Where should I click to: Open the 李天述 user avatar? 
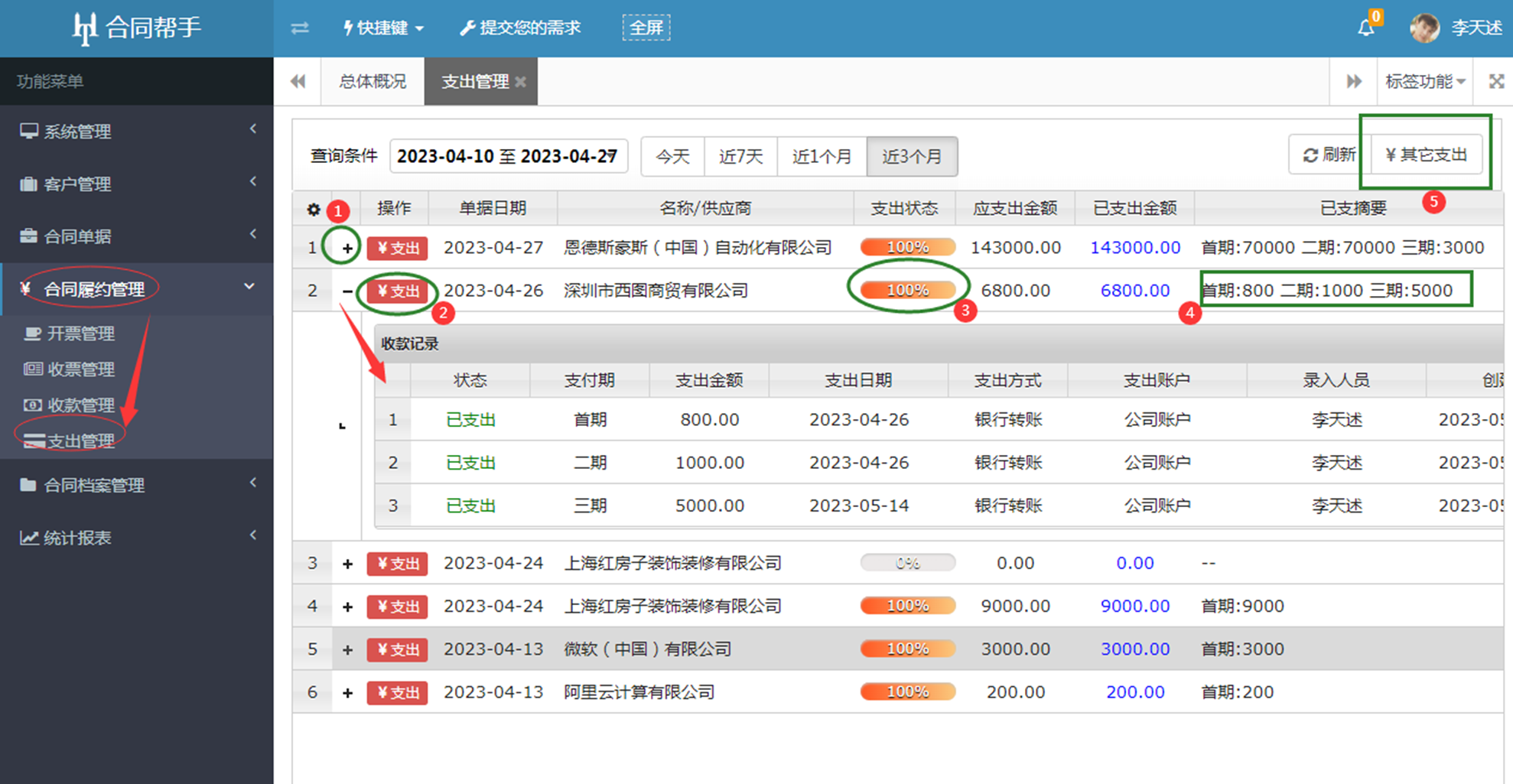point(1424,28)
